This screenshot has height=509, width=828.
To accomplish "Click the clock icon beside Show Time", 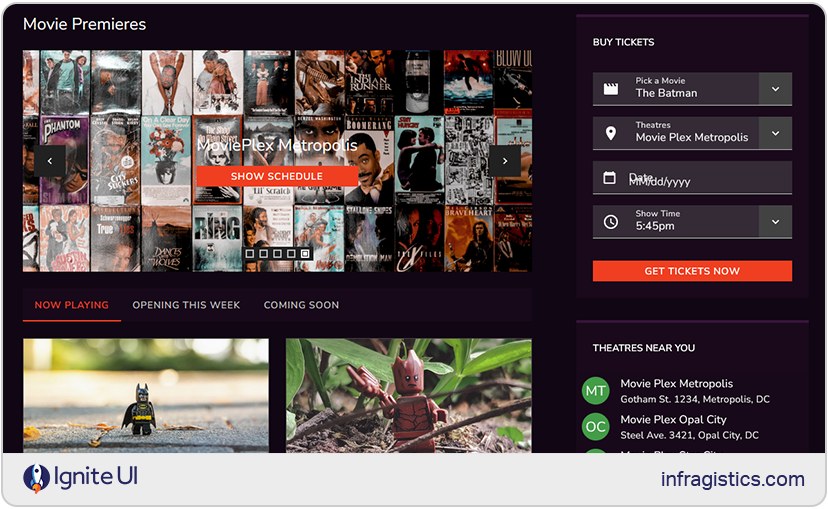I will point(610,222).
